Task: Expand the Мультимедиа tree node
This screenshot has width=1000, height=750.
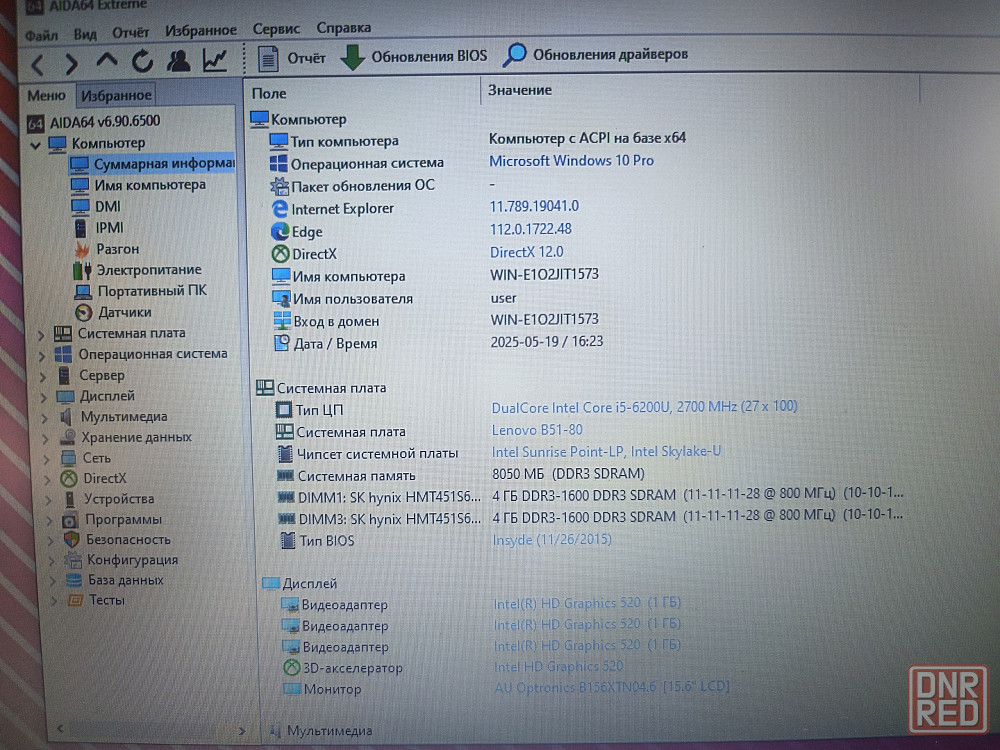Action: [x=45, y=418]
